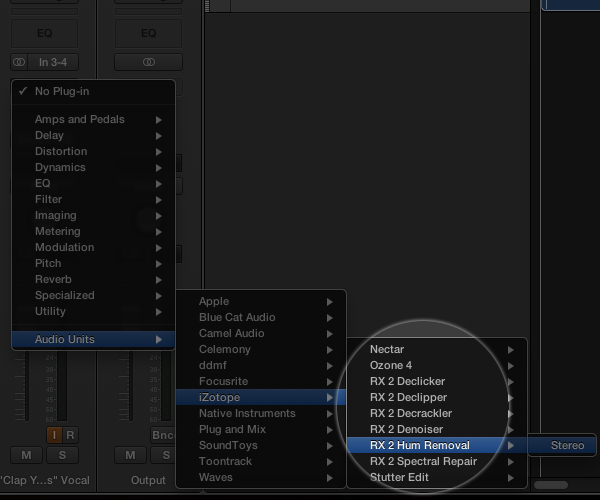Choose RX 2 Declicker plug-in
The height and width of the screenshot is (500, 600).
click(x=437, y=381)
